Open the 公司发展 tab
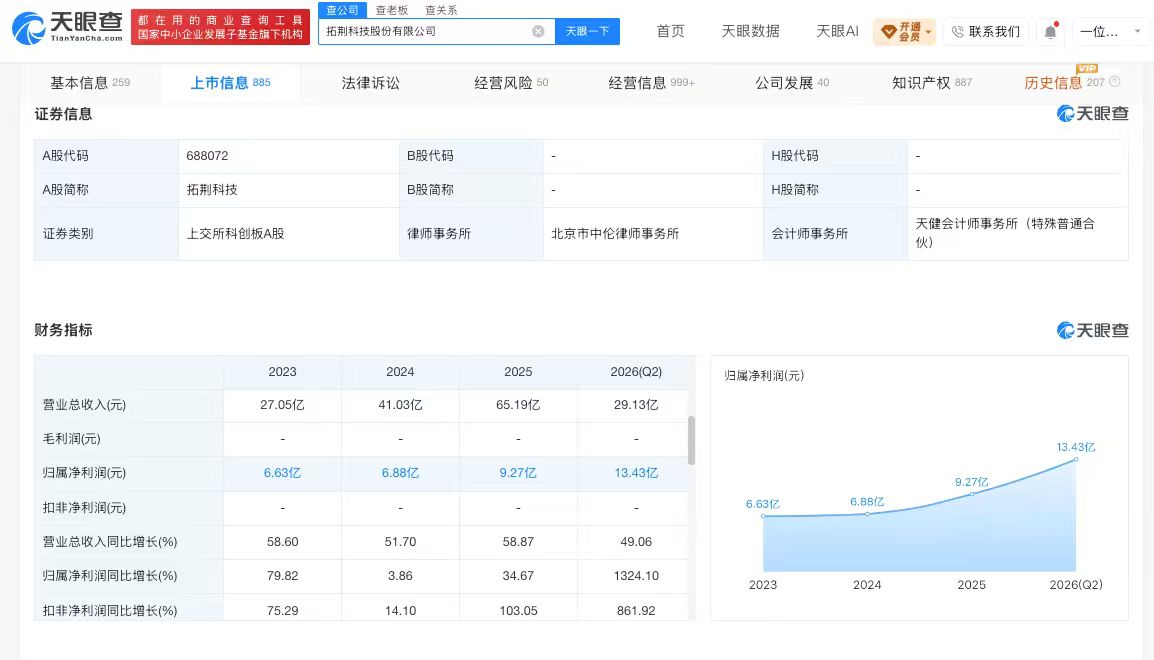Image resolution: width=1154 pixels, height=660 pixels. point(792,82)
